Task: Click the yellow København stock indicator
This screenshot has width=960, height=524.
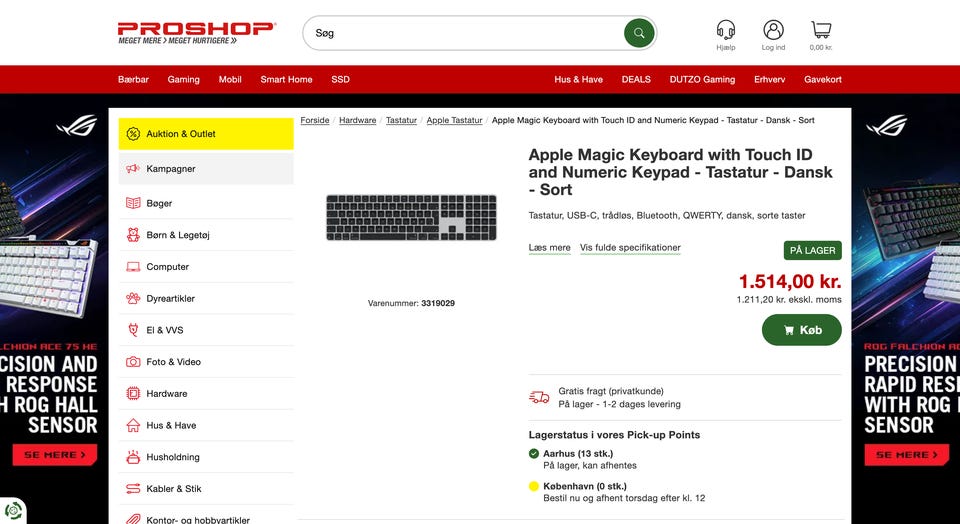Action: click(x=534, y=486)
